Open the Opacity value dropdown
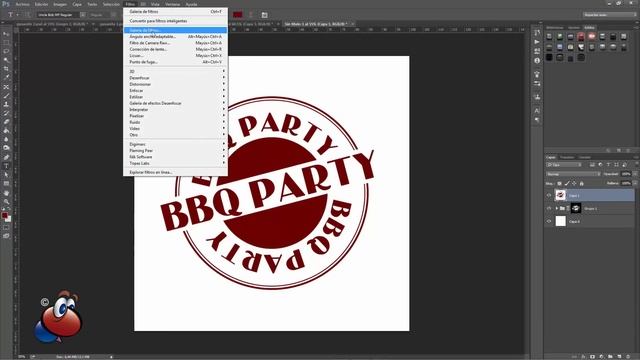Viewport: 640px width, 360px height. click(x=635, y=174)
